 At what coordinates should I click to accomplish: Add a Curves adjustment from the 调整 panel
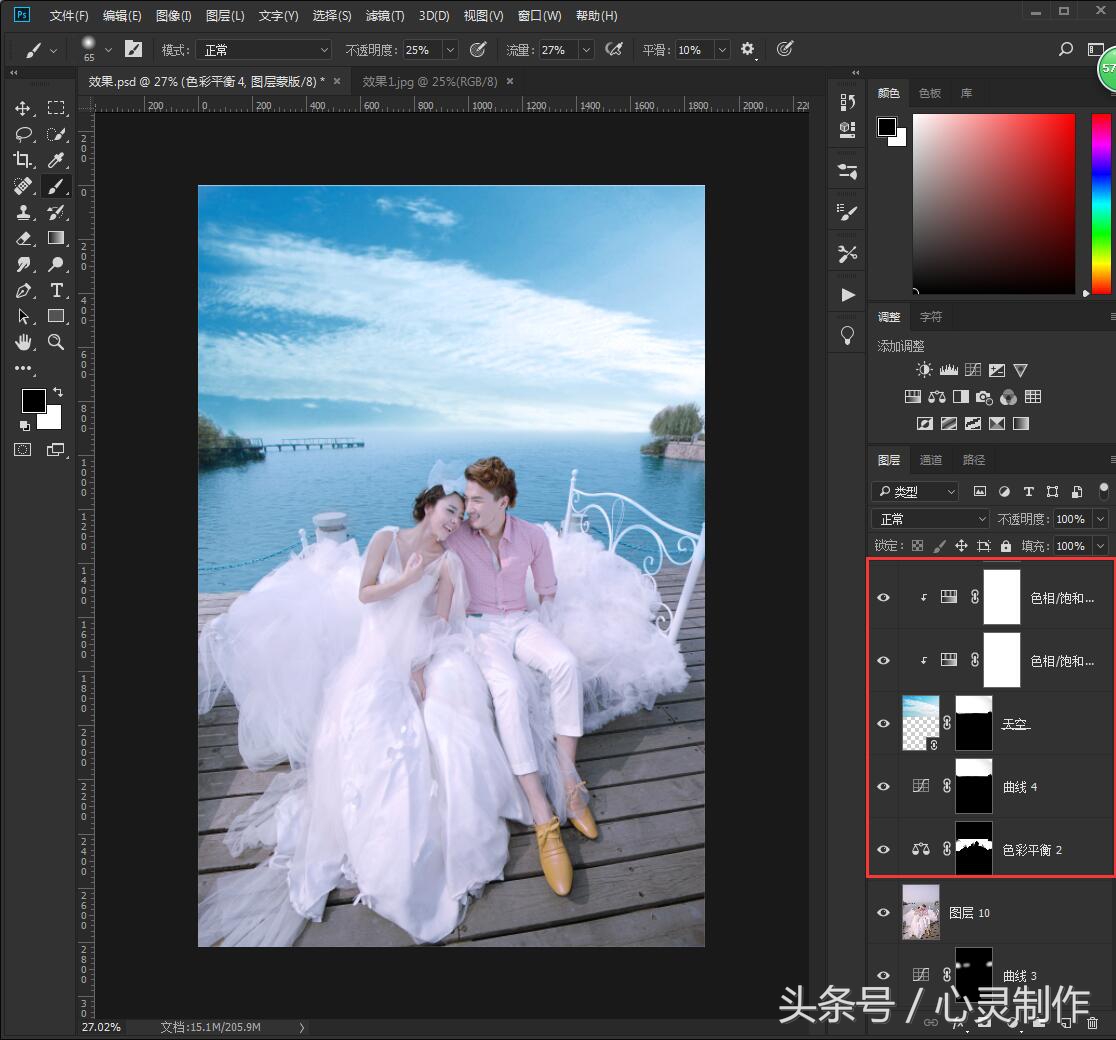coord(972,370)
